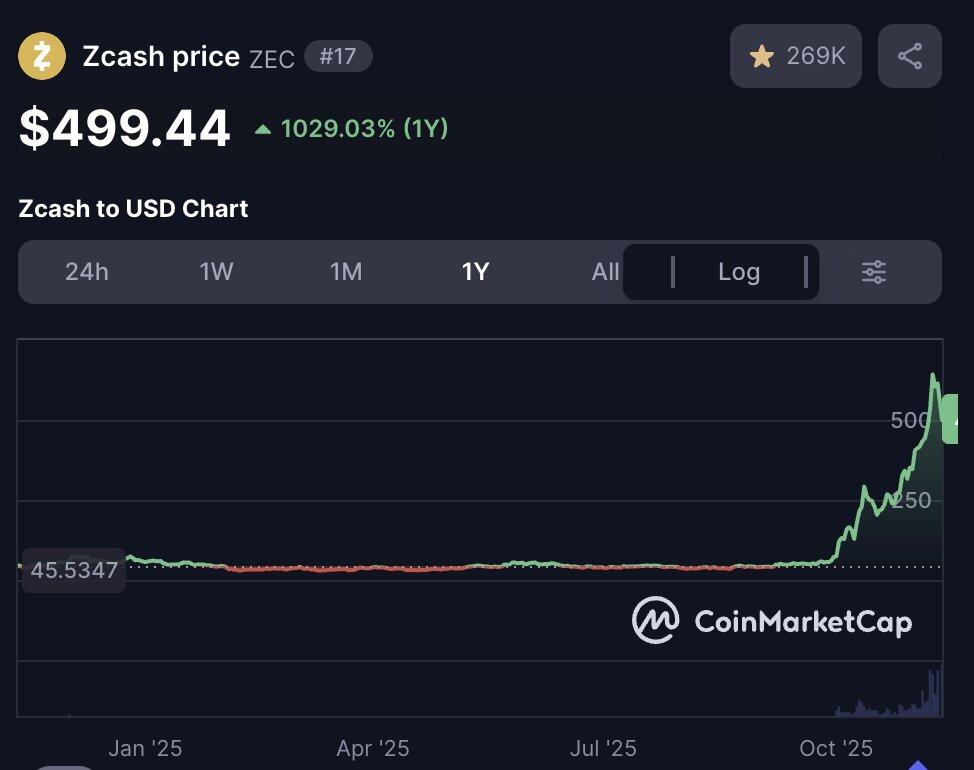
Task: Show the All-time price history
Action: [x=605, y=272]
